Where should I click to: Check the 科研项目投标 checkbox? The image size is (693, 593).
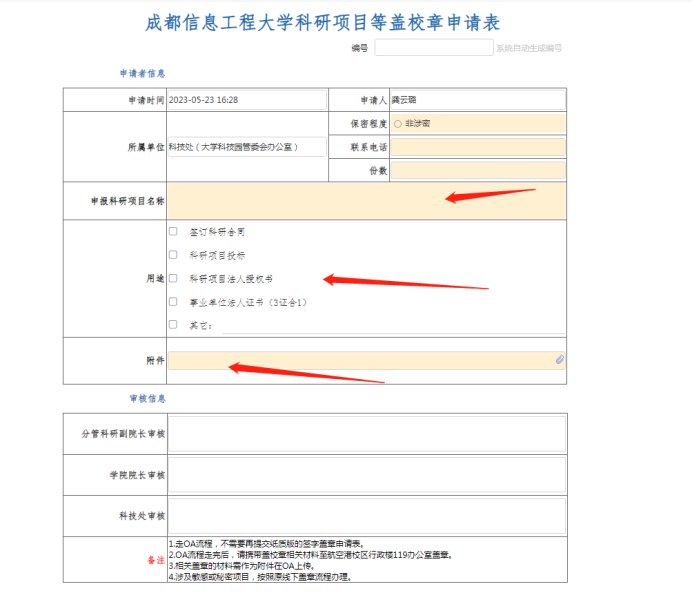point(173,254)
